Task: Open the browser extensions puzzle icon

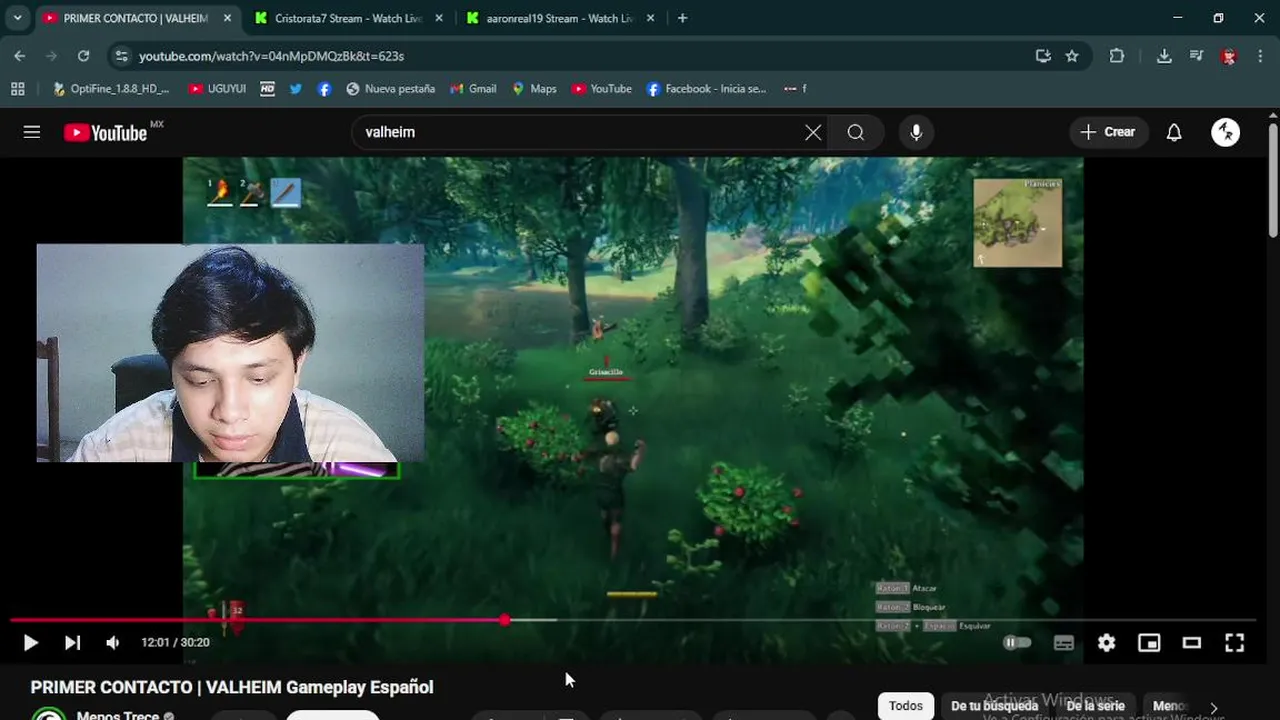Action: coord(1117,56)
